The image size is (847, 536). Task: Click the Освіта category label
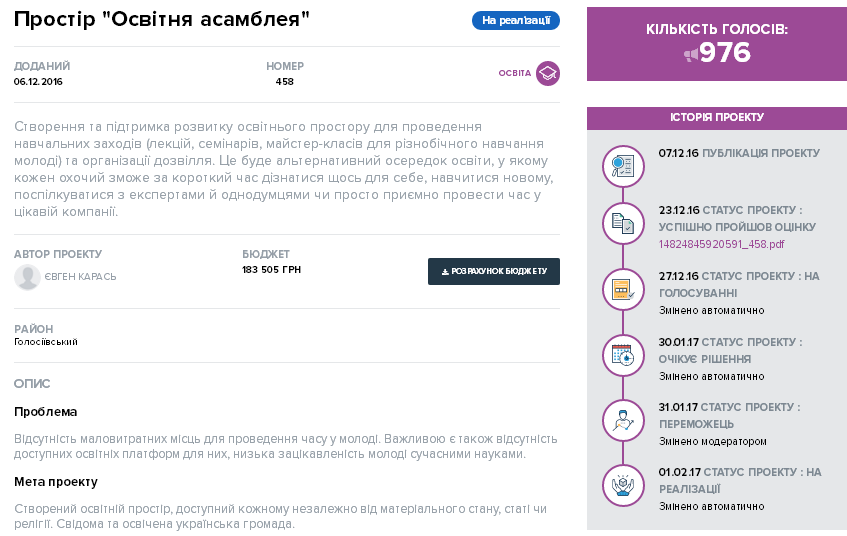[x=514, y=73]
